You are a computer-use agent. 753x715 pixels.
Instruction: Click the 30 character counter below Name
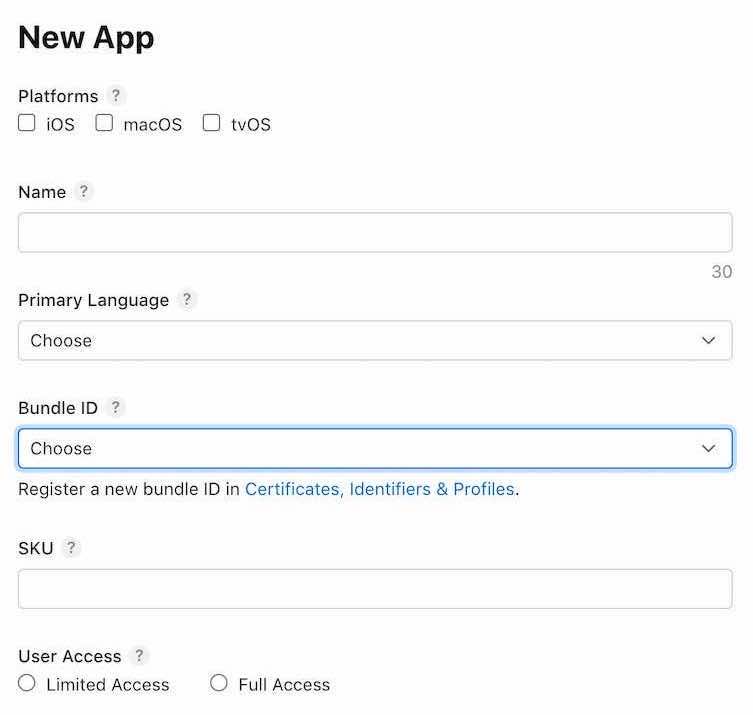(x=722, y=272)
